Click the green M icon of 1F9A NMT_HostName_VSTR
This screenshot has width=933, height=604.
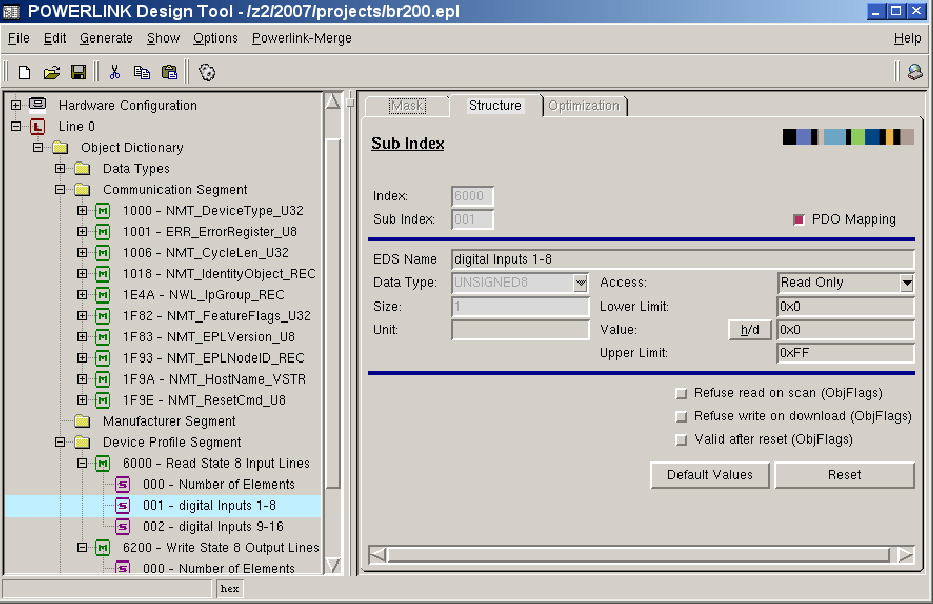(x=103, y=379)
